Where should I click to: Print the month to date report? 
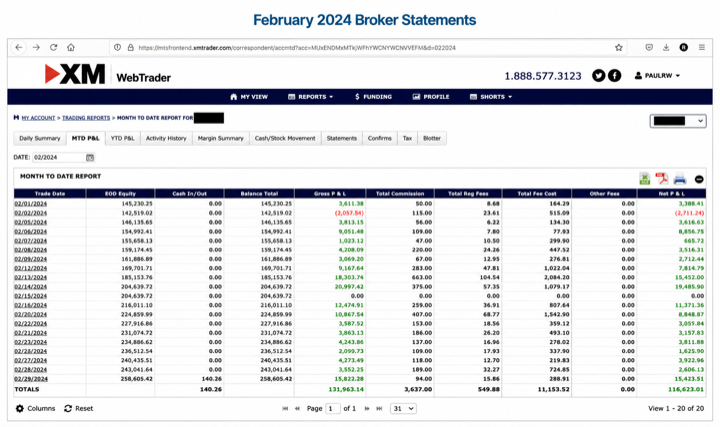coord(680,179)
